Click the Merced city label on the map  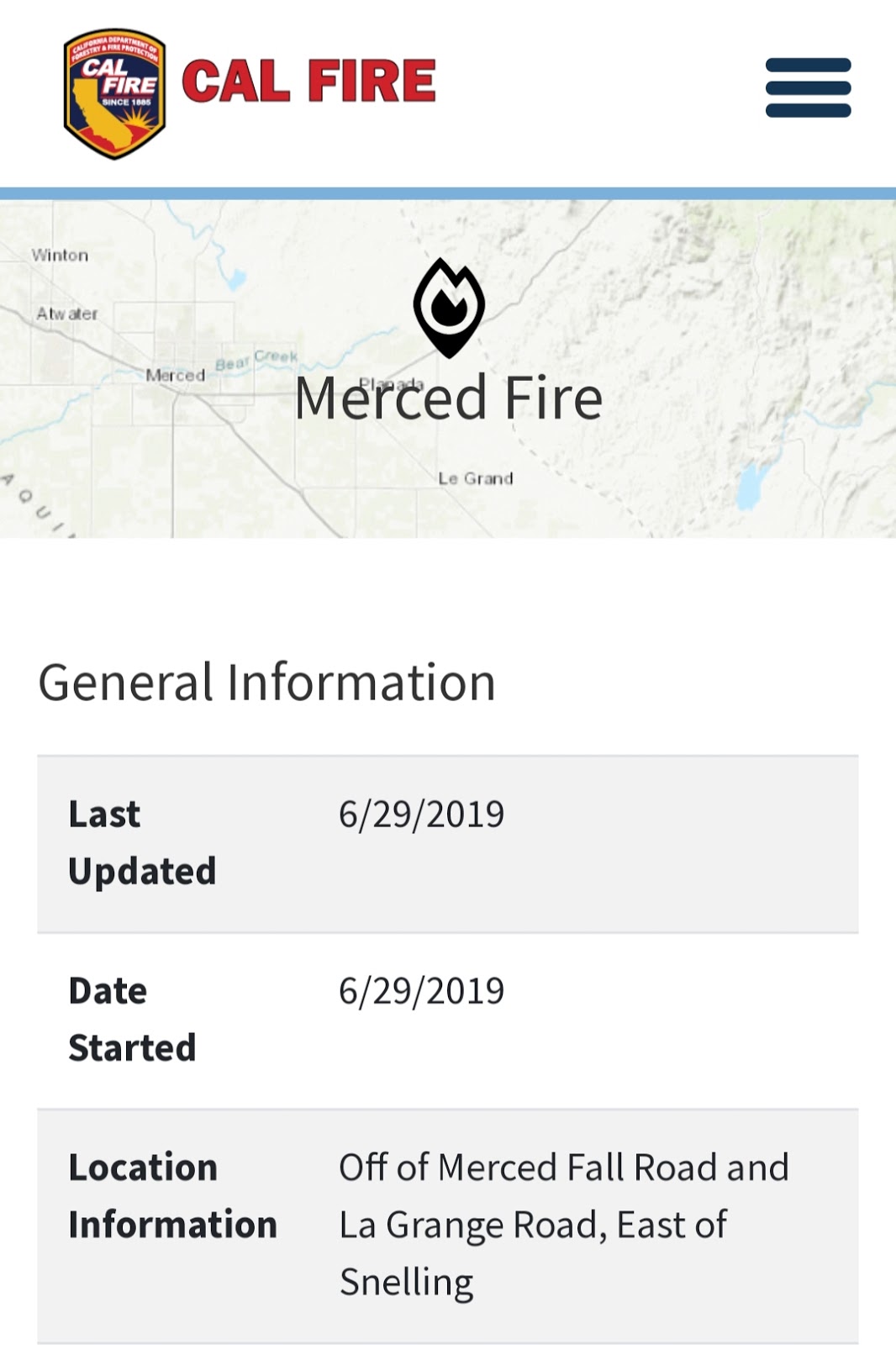click(174, 373)
